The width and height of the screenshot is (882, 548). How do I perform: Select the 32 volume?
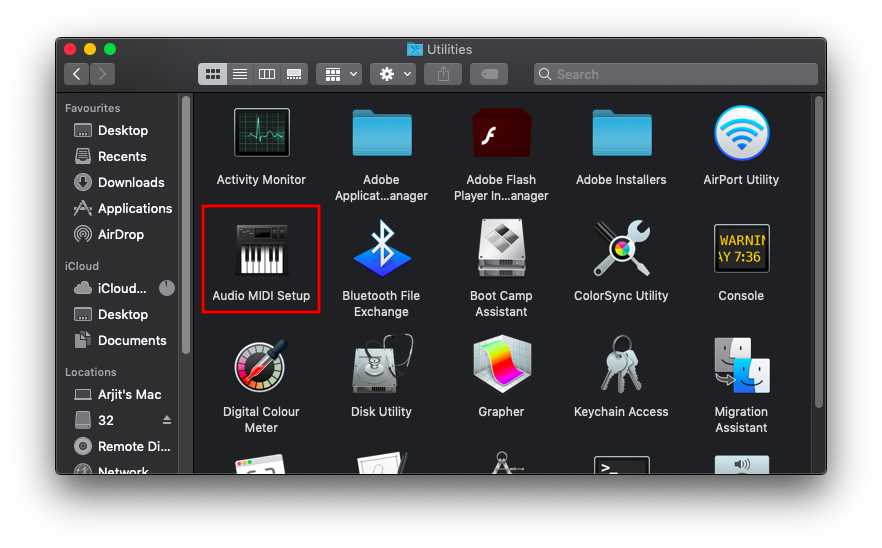[x=105, y=420]
